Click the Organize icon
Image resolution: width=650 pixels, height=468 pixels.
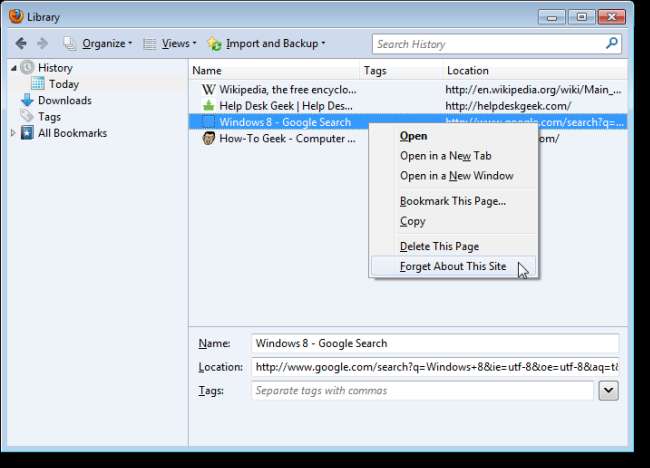tap(70, 43)
